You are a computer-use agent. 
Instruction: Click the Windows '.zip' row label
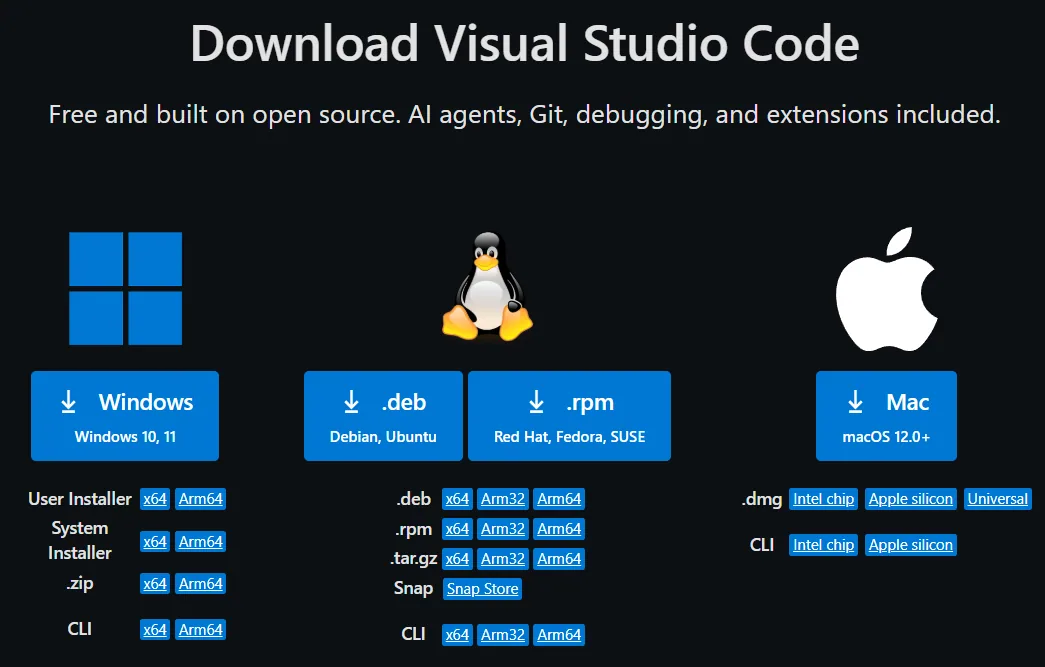[x=80, y=584]
